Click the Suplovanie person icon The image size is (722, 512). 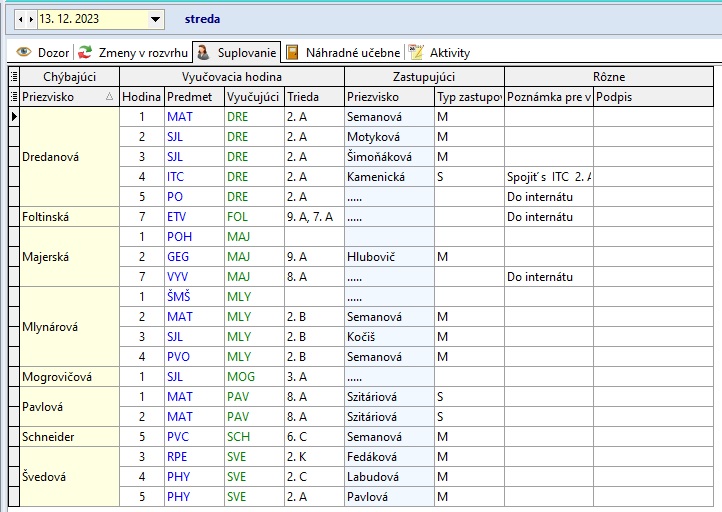click(203, 52)
